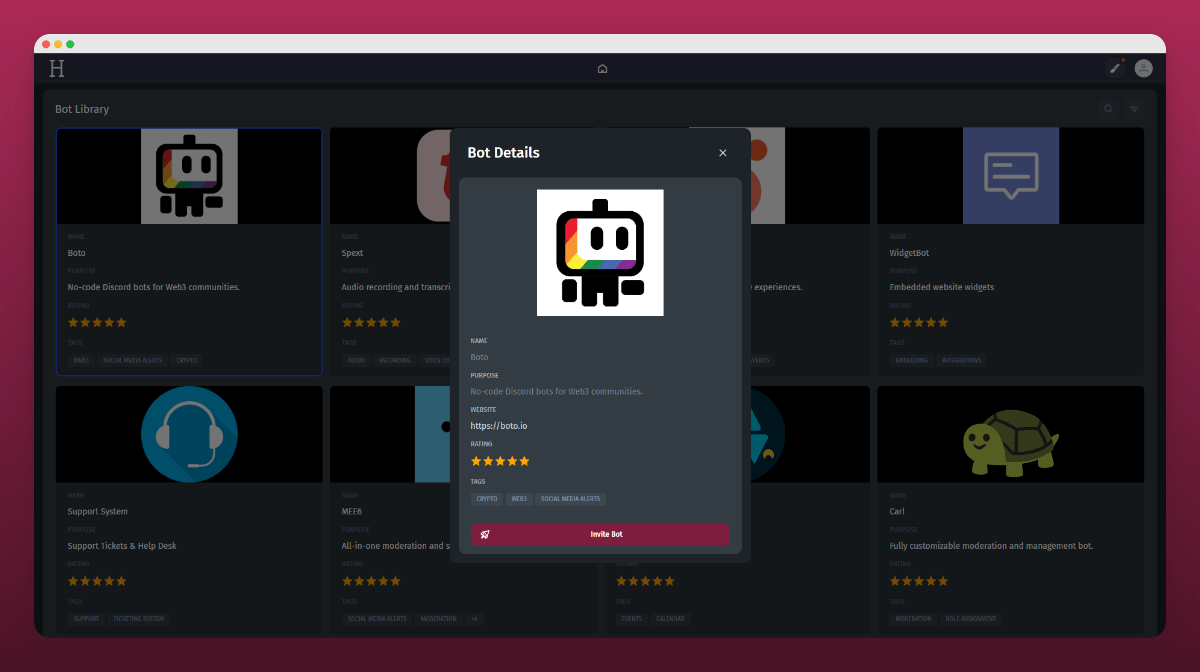Viewport: 1200px width, 672px height.
Task: Click the rocket icon on Invite Bot
Action: (x=485, y=534)
